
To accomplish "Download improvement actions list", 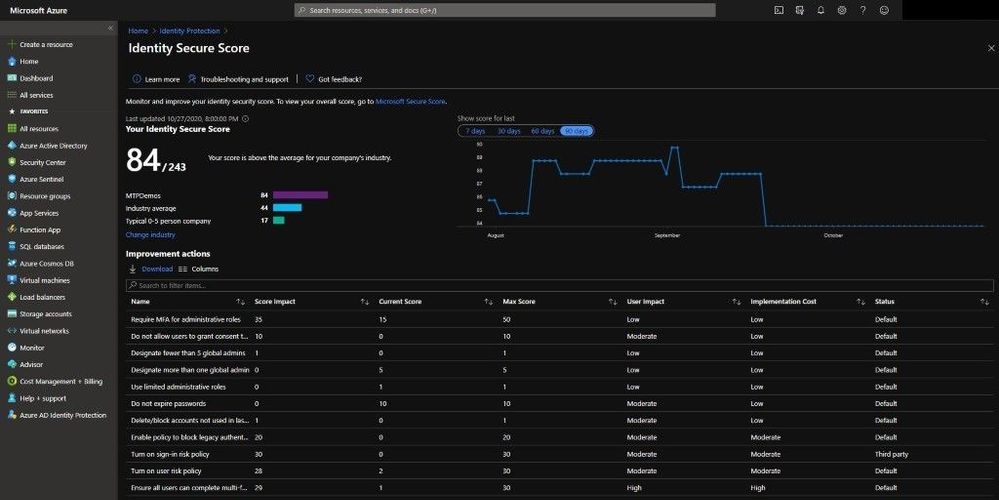I will point(151,269).
